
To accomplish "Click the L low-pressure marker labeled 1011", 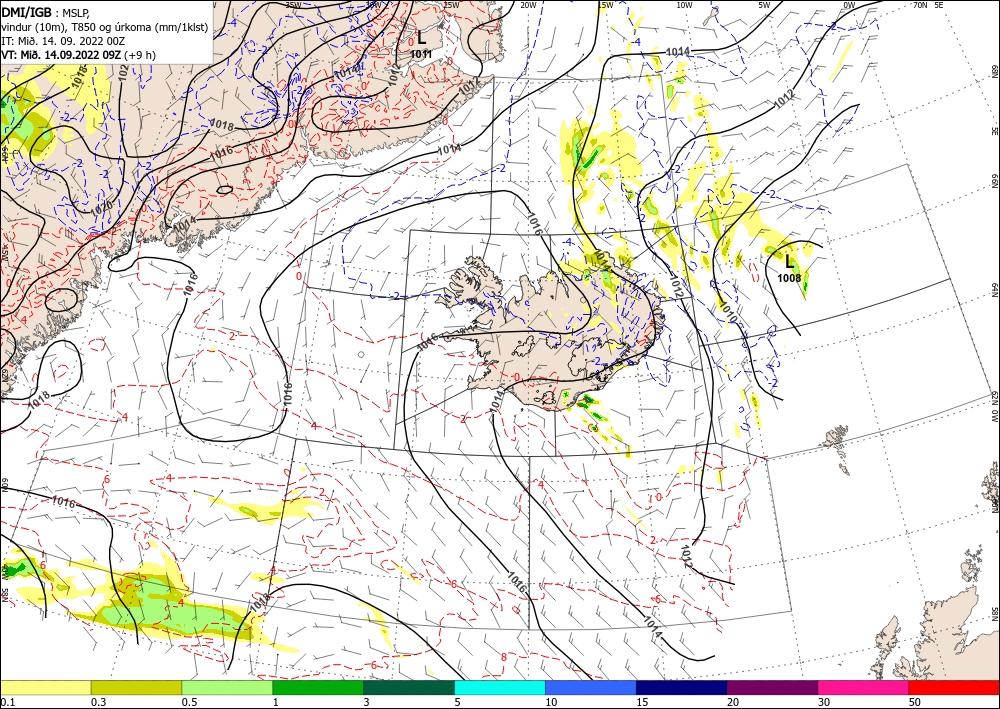I will pyautogui.click(x=421, y=37).
